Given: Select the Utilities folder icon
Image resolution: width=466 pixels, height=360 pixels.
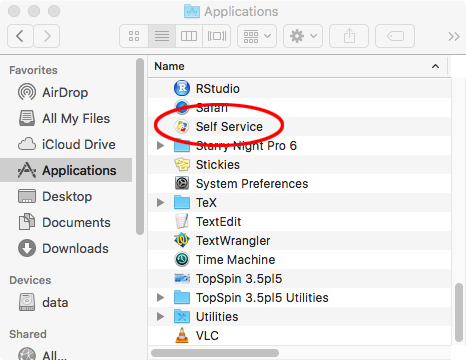Looking at the screenshot, I should 182,316.
